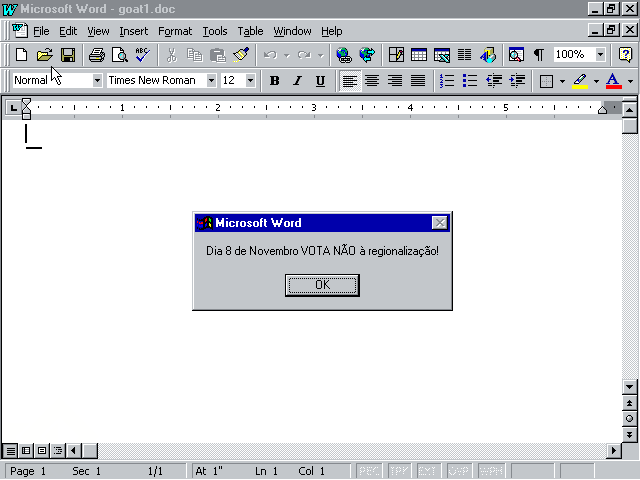Run the Spelling and Grammar check
640x480 pixels.
143,55
